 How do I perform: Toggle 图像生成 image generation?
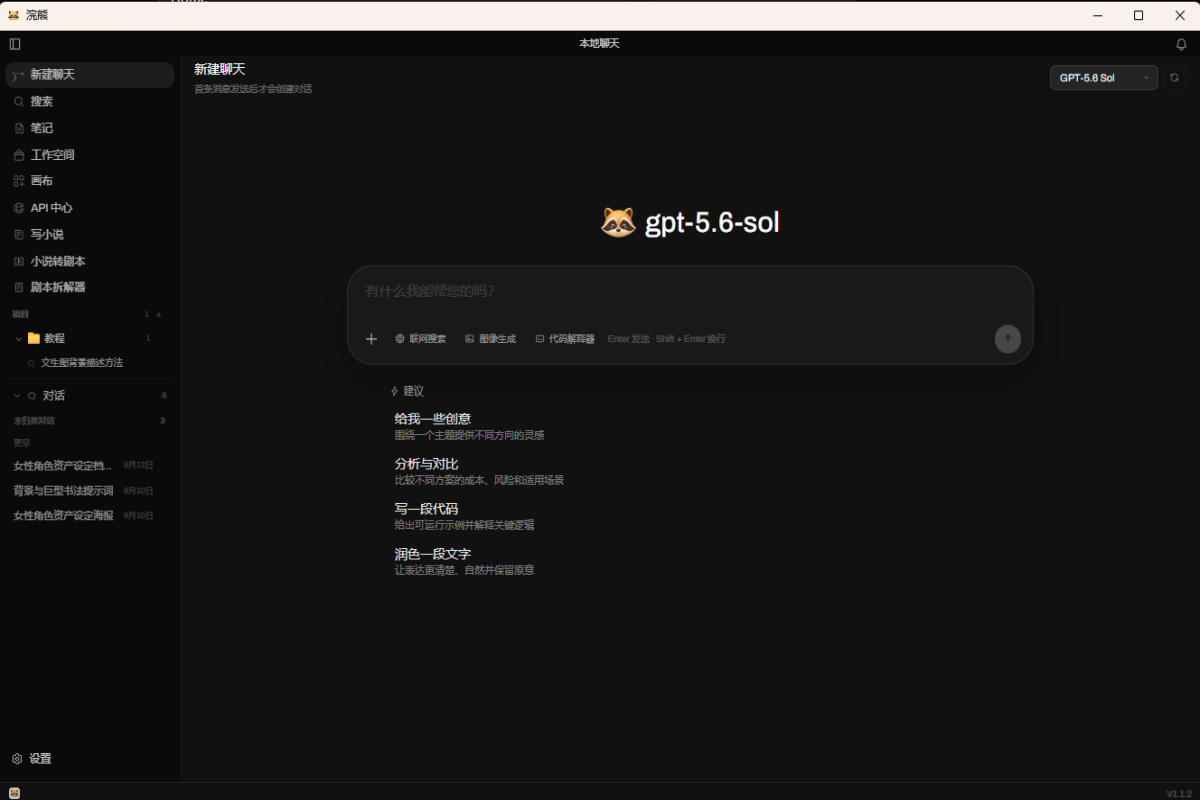(490, 339)
